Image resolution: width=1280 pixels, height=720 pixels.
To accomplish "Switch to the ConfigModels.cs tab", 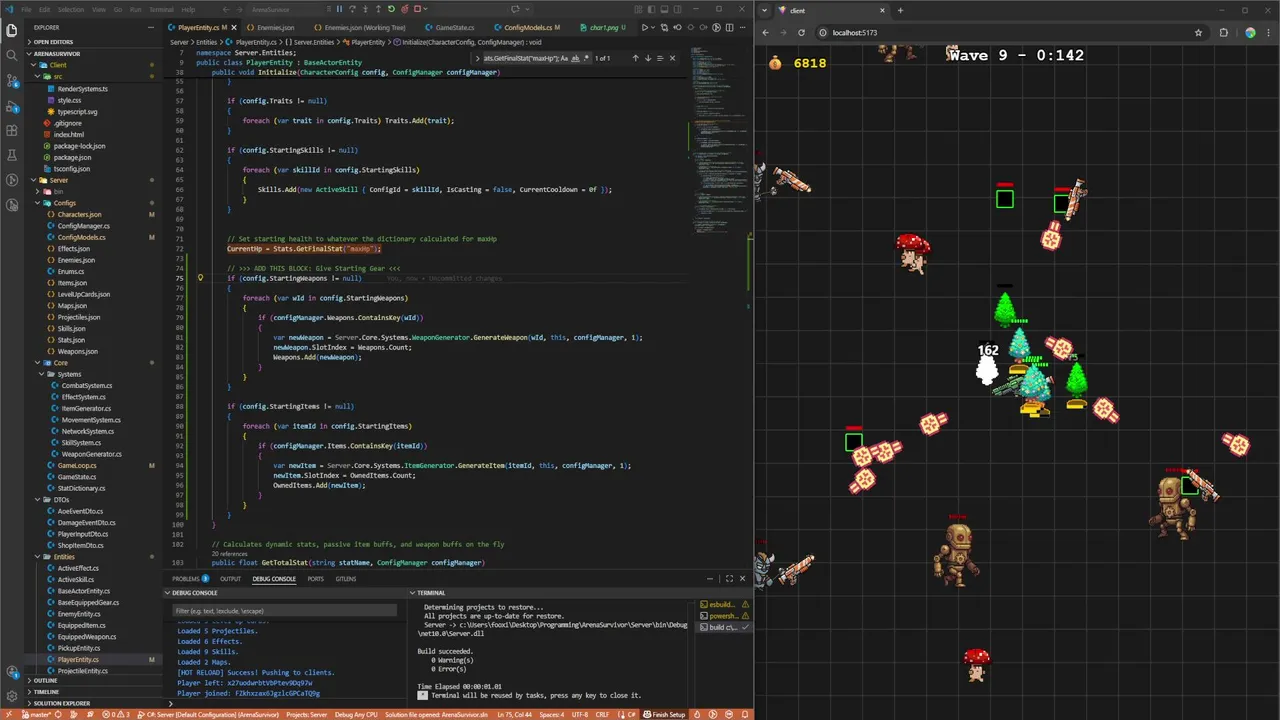I will coord(527,27).
